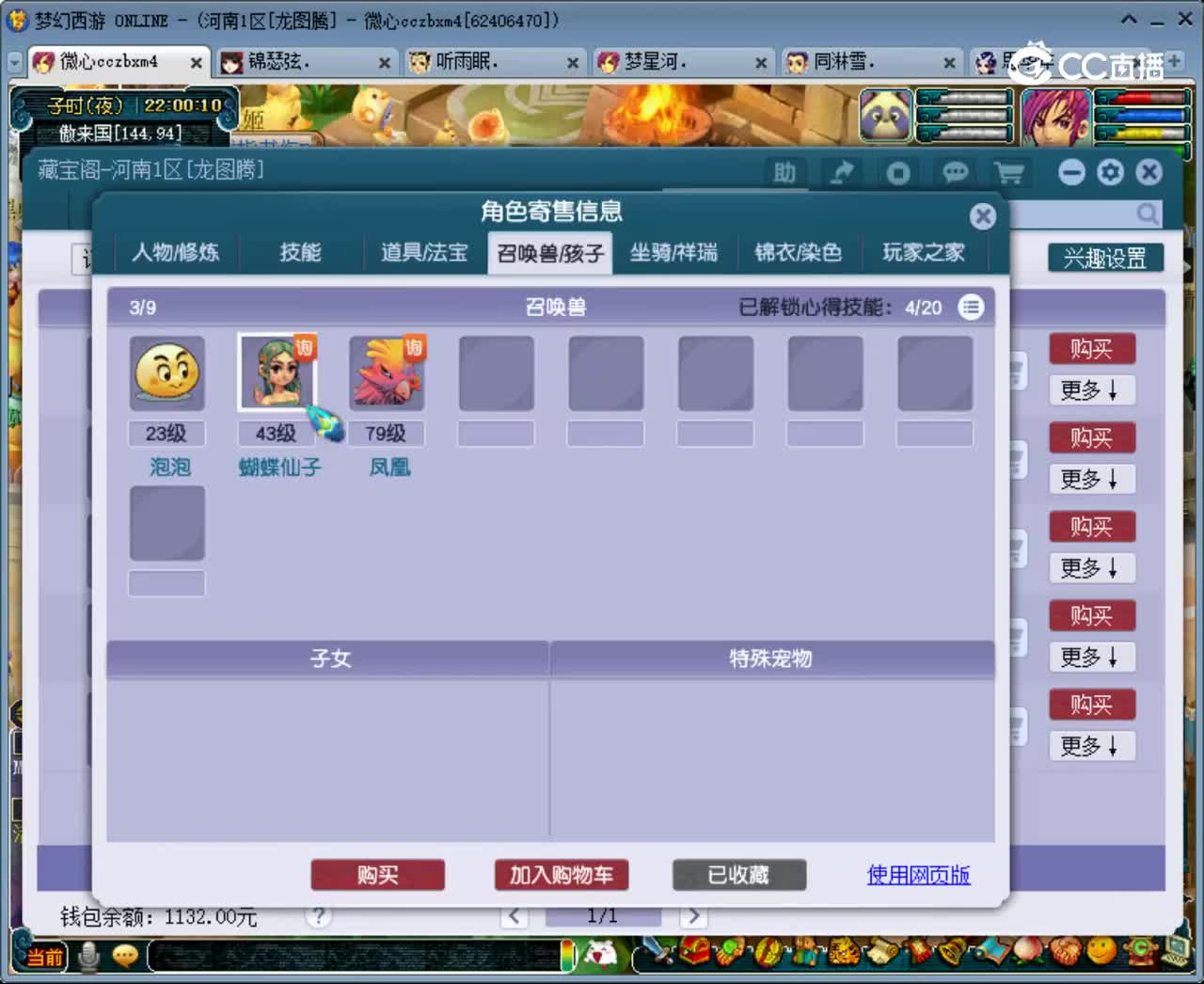
Task: Click the search magnifier icon in 藏宝阁
Action: 1148,214
